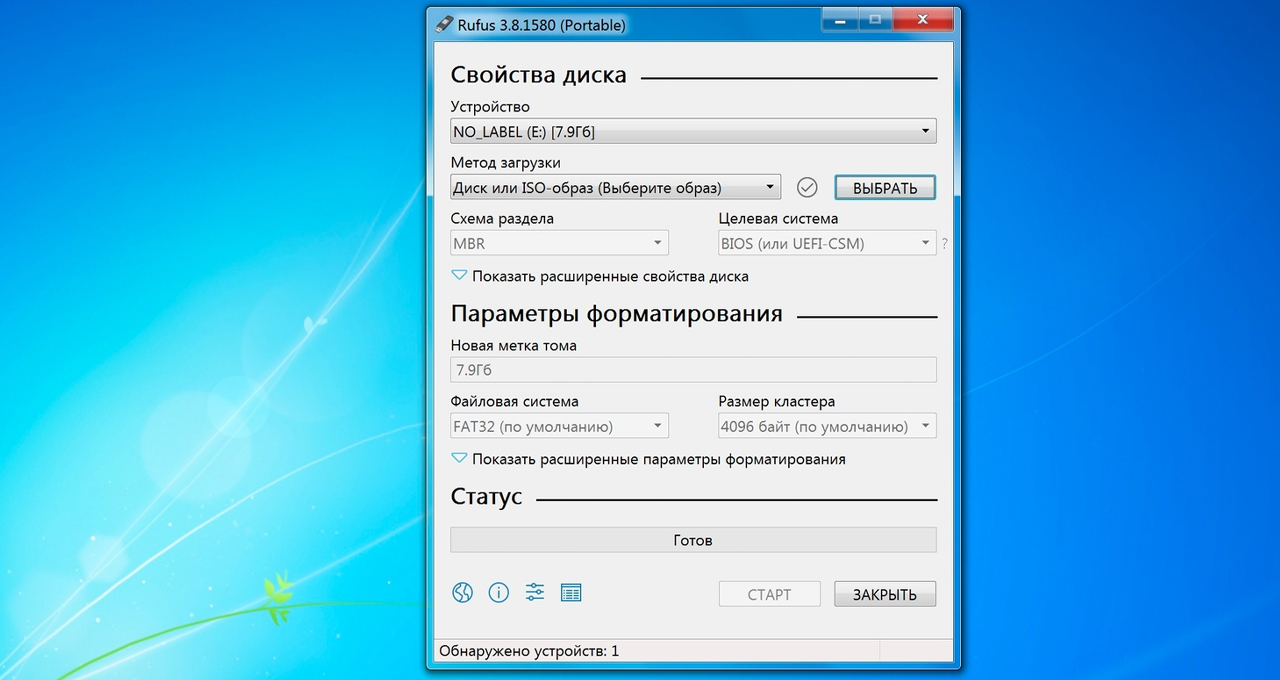Open language selection globe icon
This screenshot has height=680, width=1280.
(462, 593)
